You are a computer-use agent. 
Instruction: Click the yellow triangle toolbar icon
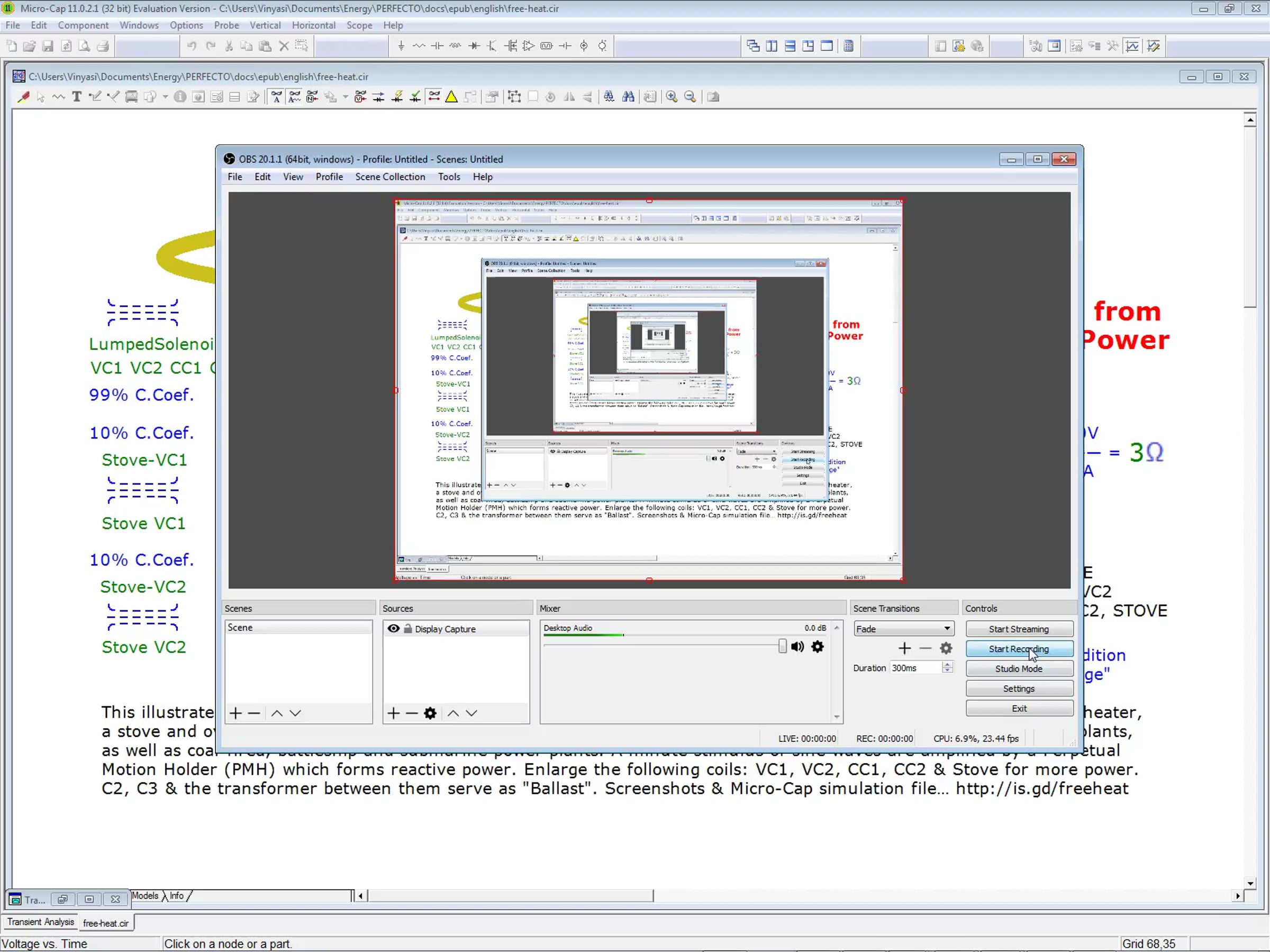click(x=452, y=97)
